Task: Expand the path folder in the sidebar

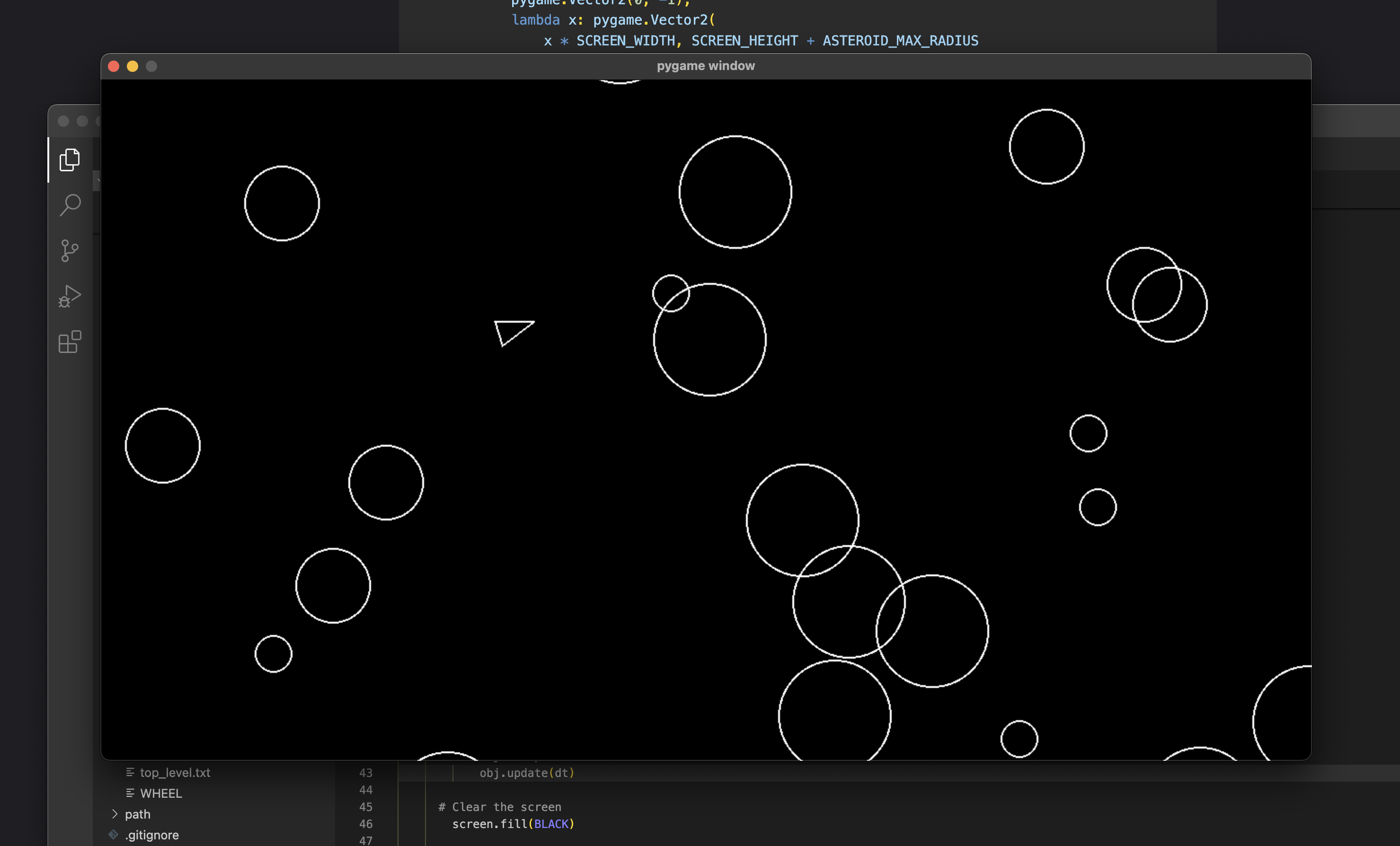Action: click(x=115, y=814)
